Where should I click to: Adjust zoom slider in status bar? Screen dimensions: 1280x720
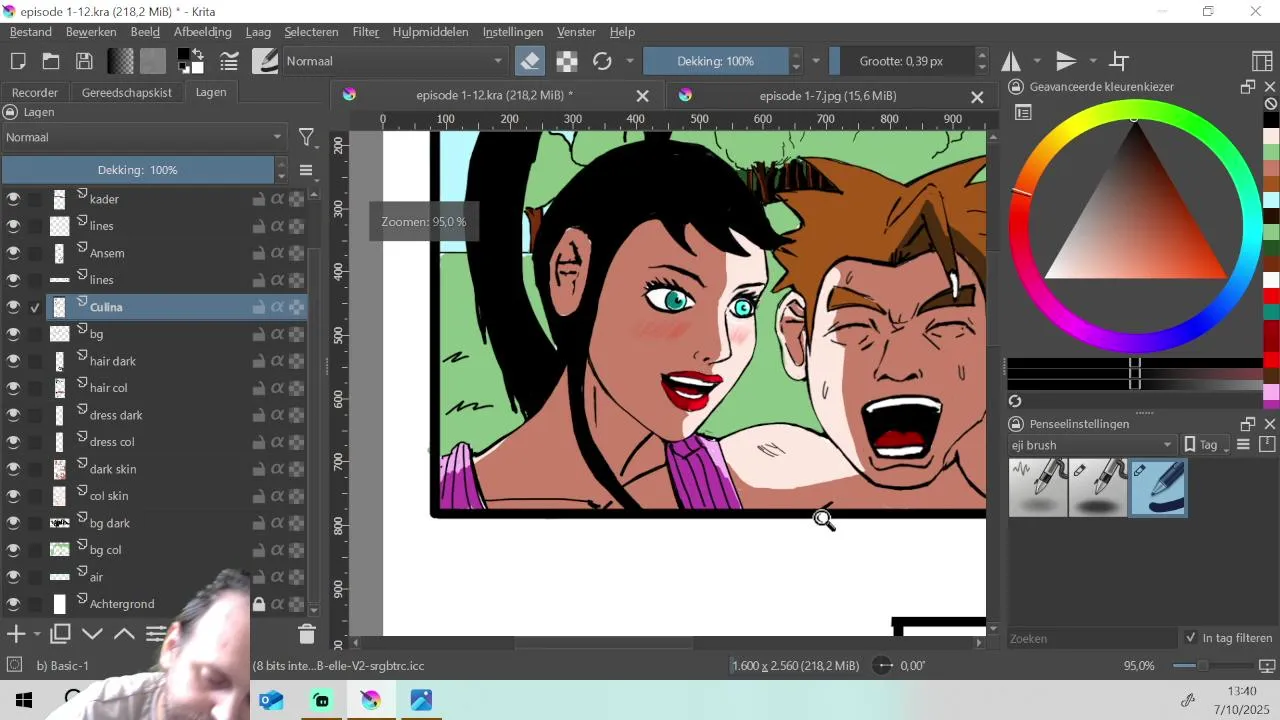click(1210, 666)
